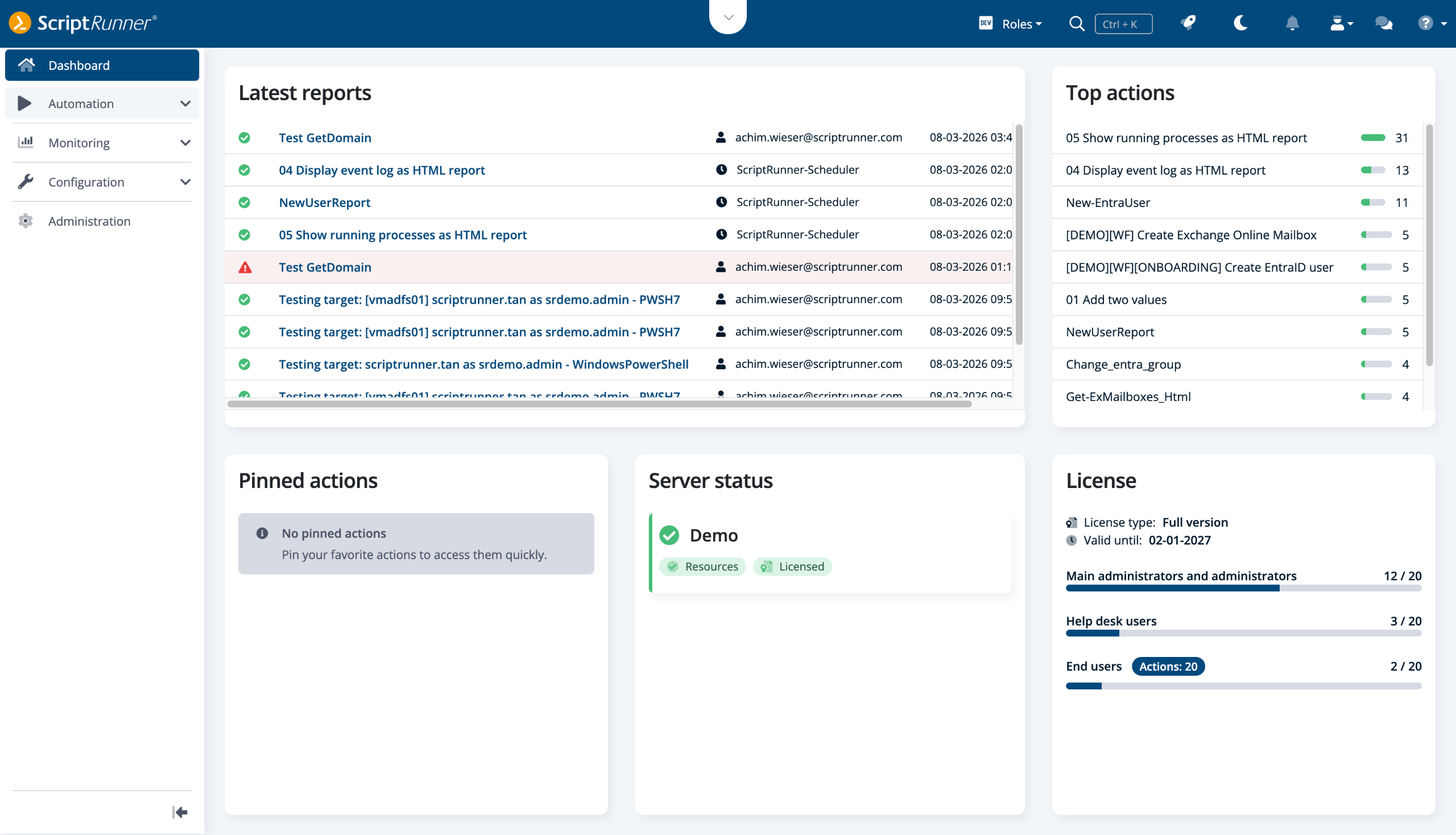1456x835 pixels.
Task: Click the Actions: 20 badge
Action: (x=1168, y=667)
